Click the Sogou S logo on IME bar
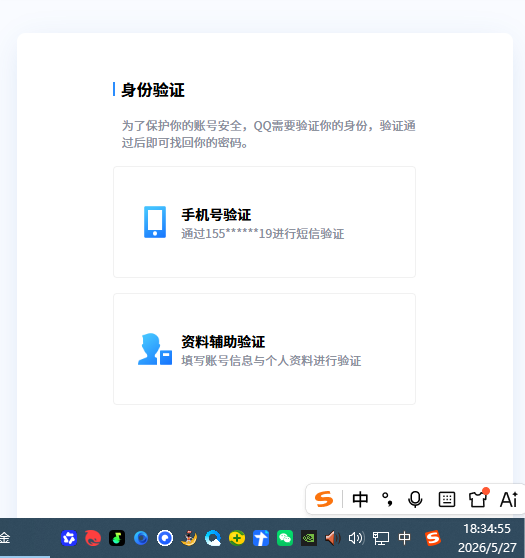 (x=324, y=499)
